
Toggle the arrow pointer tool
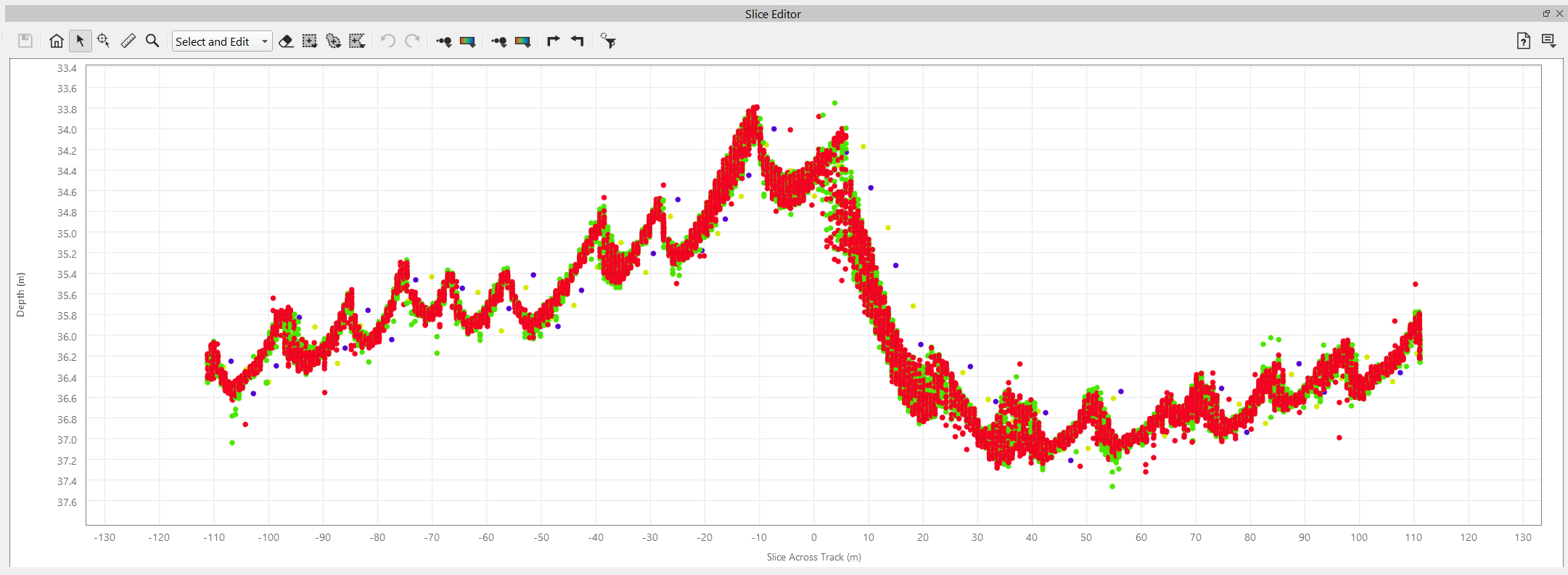coord(80,41)
